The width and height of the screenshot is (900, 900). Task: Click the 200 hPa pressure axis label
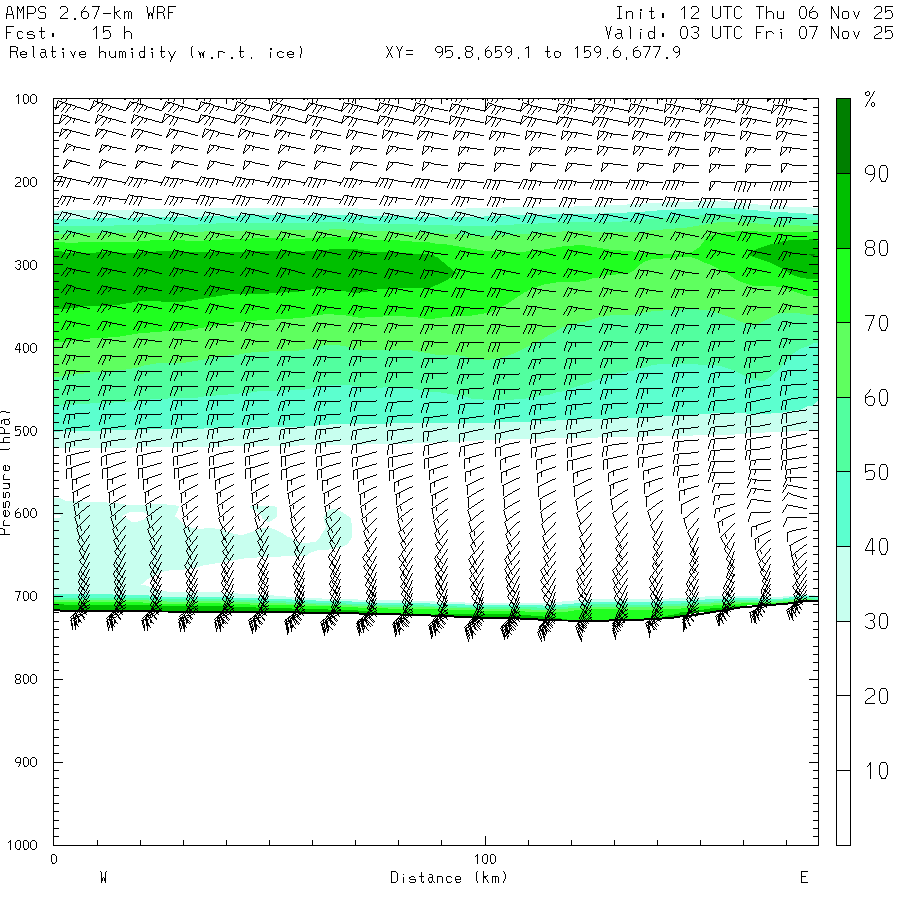[26, 183]
